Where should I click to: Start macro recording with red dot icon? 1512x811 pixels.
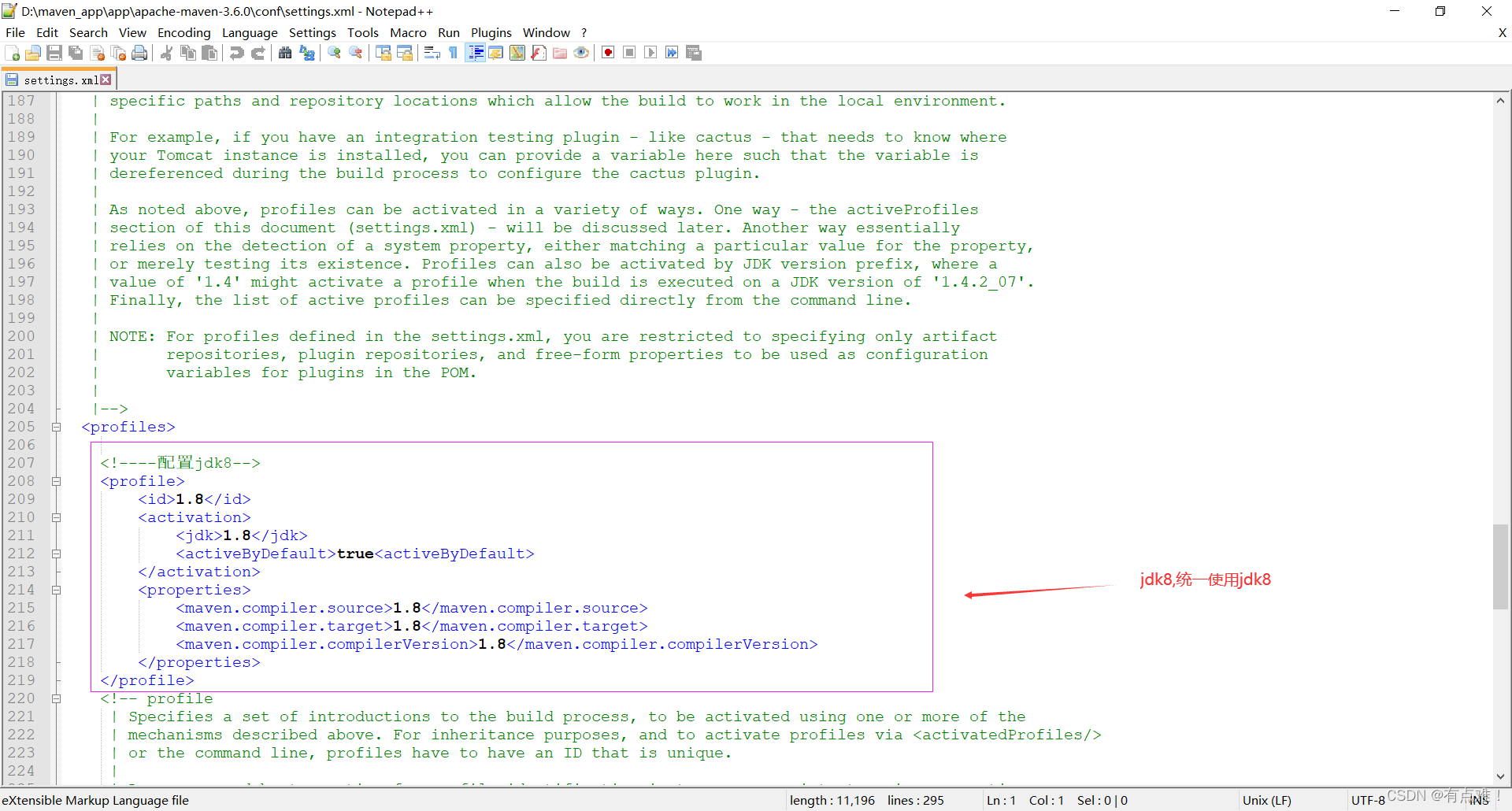[x=608, y=53]
